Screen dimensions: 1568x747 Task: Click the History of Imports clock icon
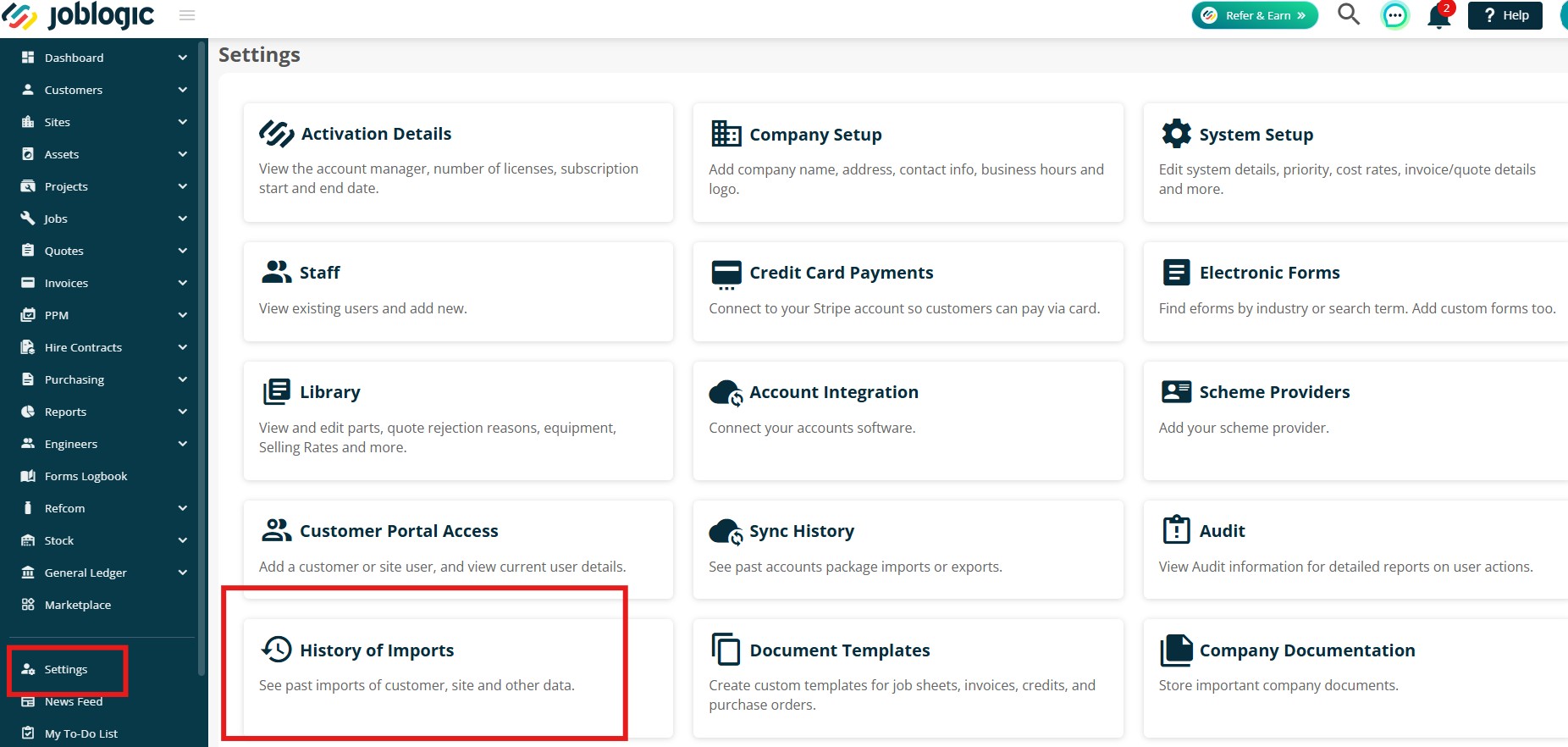276,650
